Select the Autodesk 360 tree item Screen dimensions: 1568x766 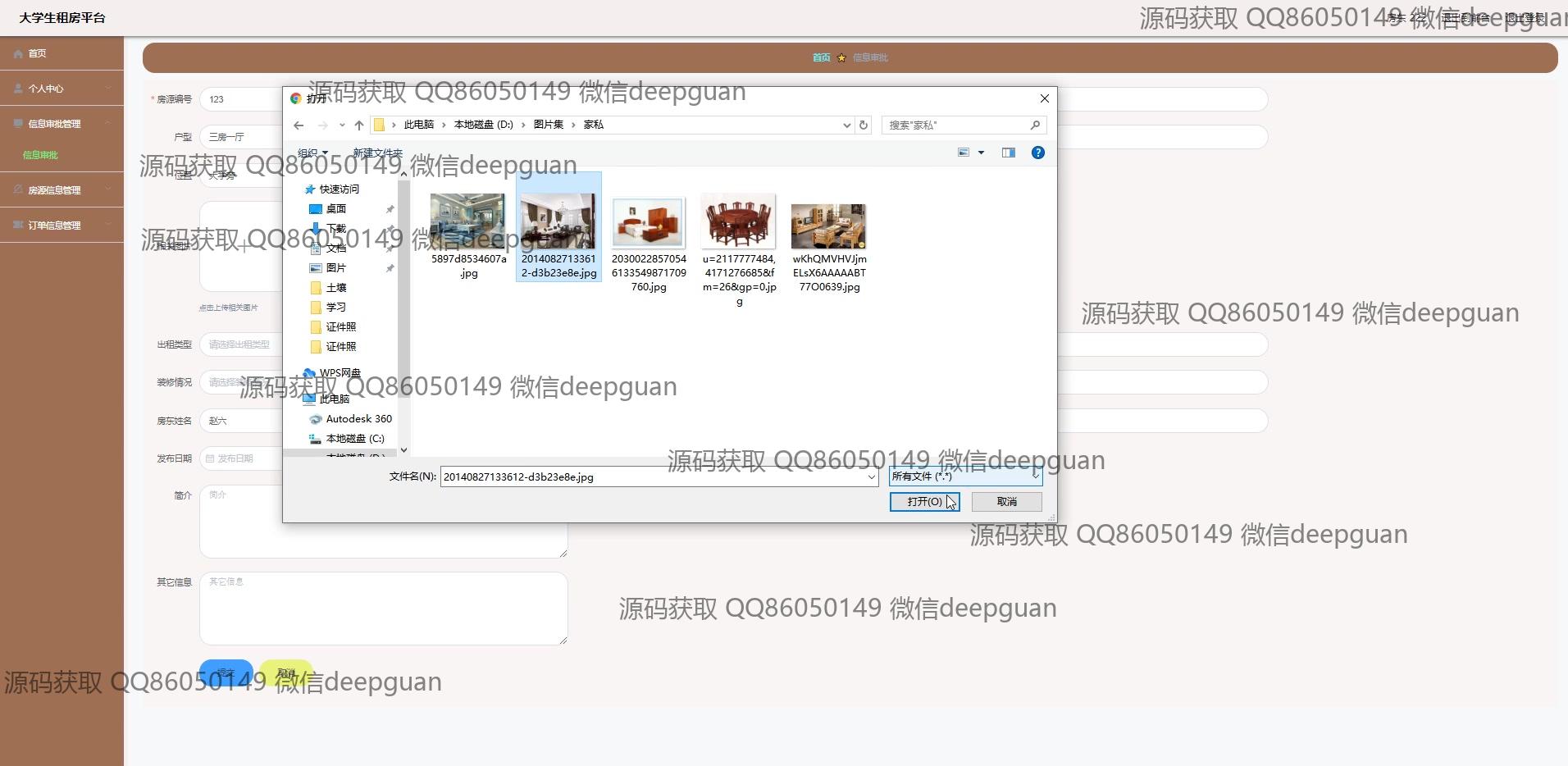358,419
